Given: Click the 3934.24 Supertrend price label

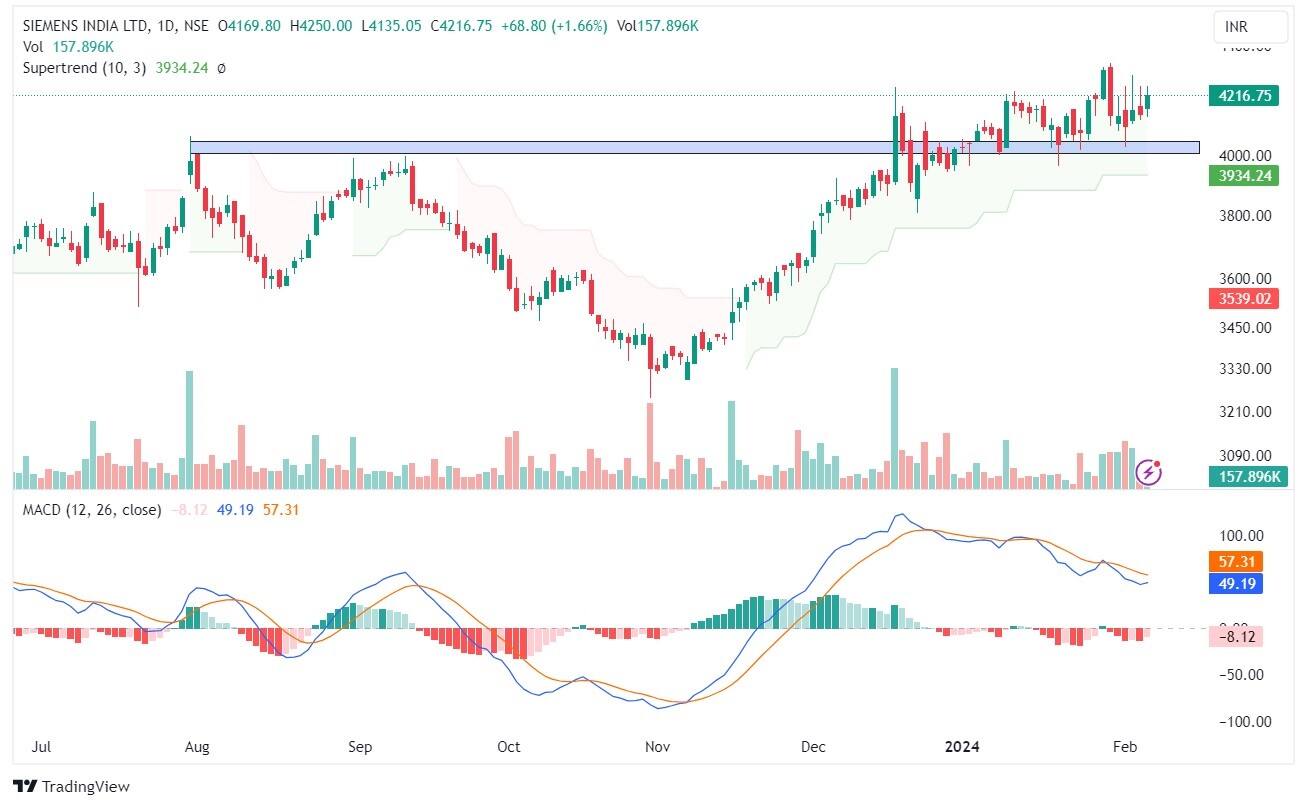Looking at the screenshot, I should coord(1245,175).
